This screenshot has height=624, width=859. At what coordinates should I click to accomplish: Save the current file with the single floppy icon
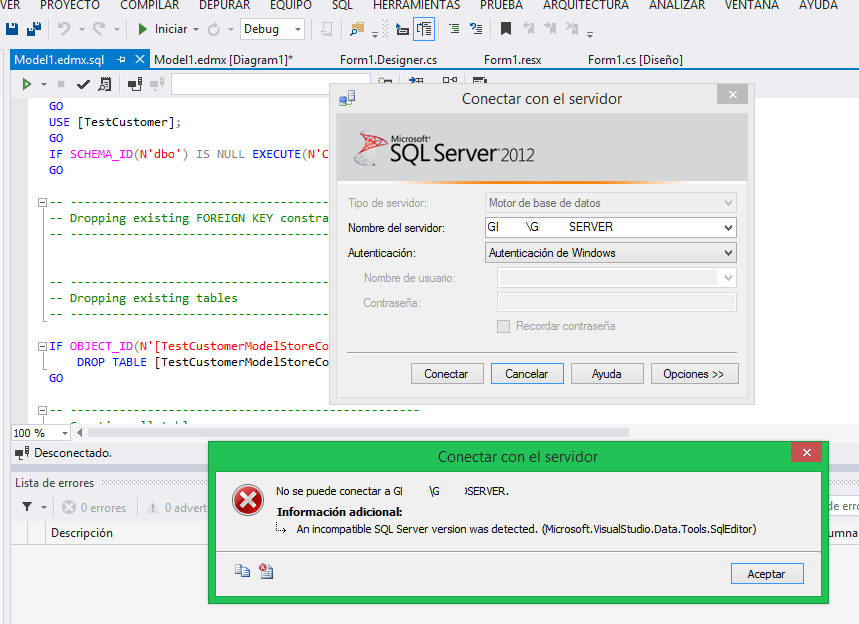tap(12, 29)
